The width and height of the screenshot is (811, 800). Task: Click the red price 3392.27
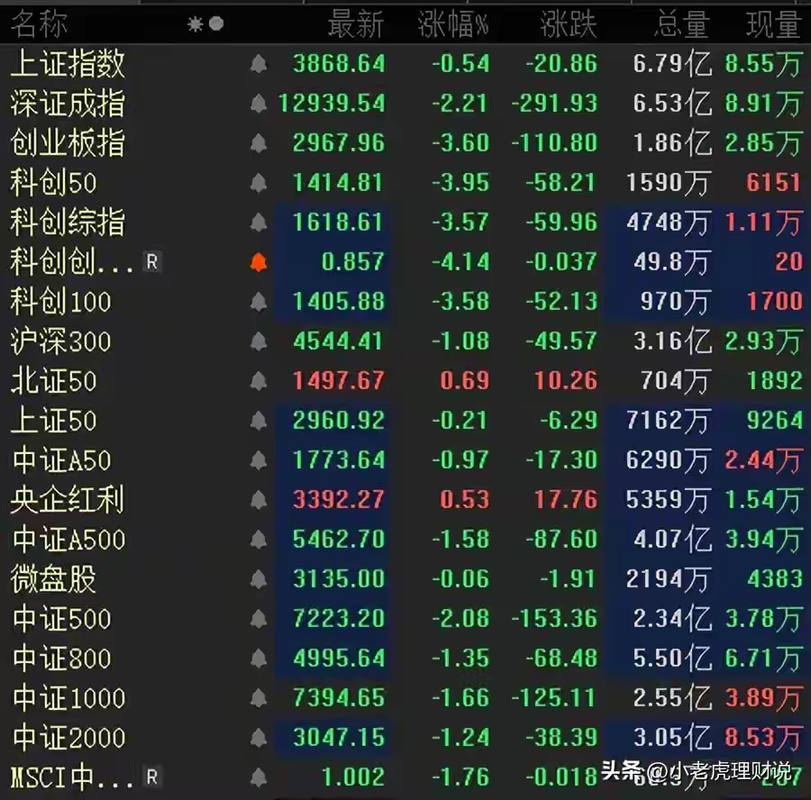[x=339, y=500]
